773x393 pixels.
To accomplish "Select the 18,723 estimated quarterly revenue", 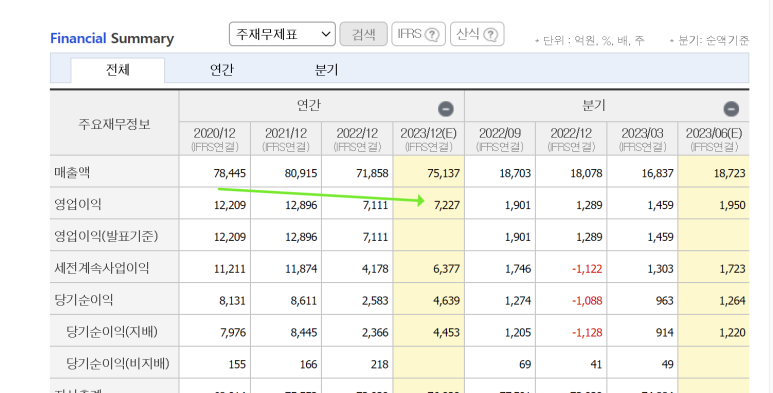I will (x=729, y=173).
